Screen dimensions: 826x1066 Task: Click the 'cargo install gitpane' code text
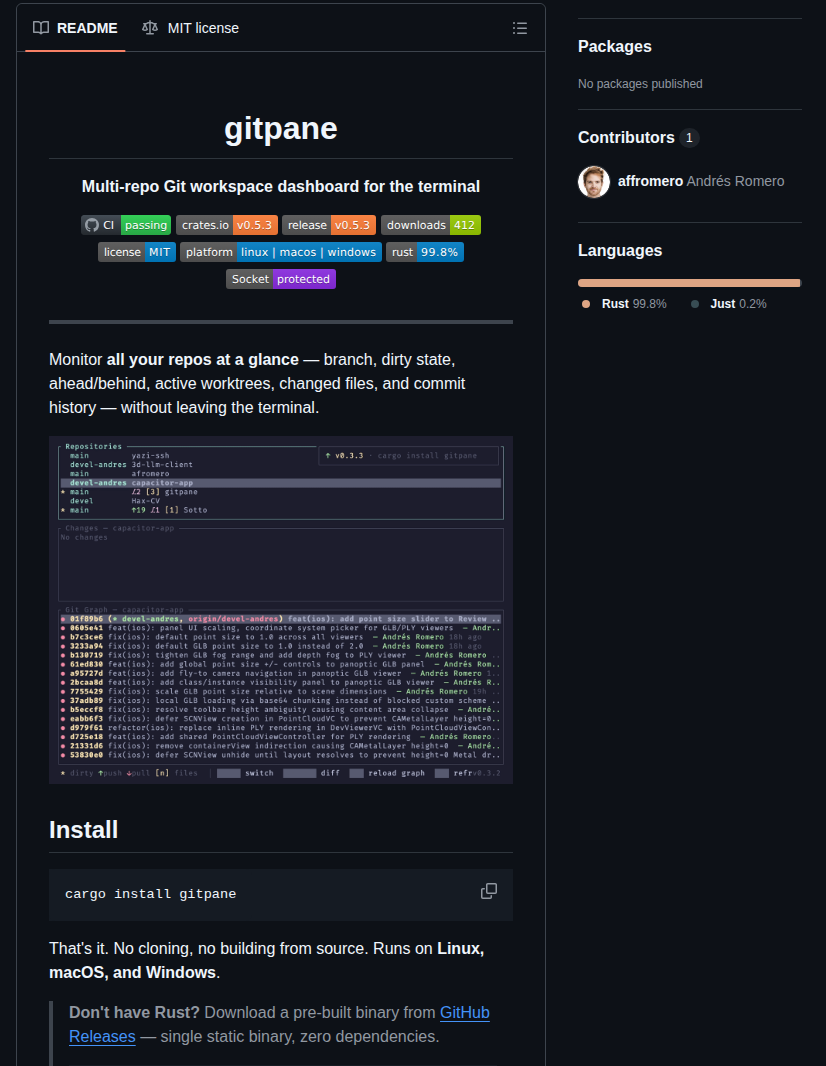pyautogui.click(x=151, y=894)
